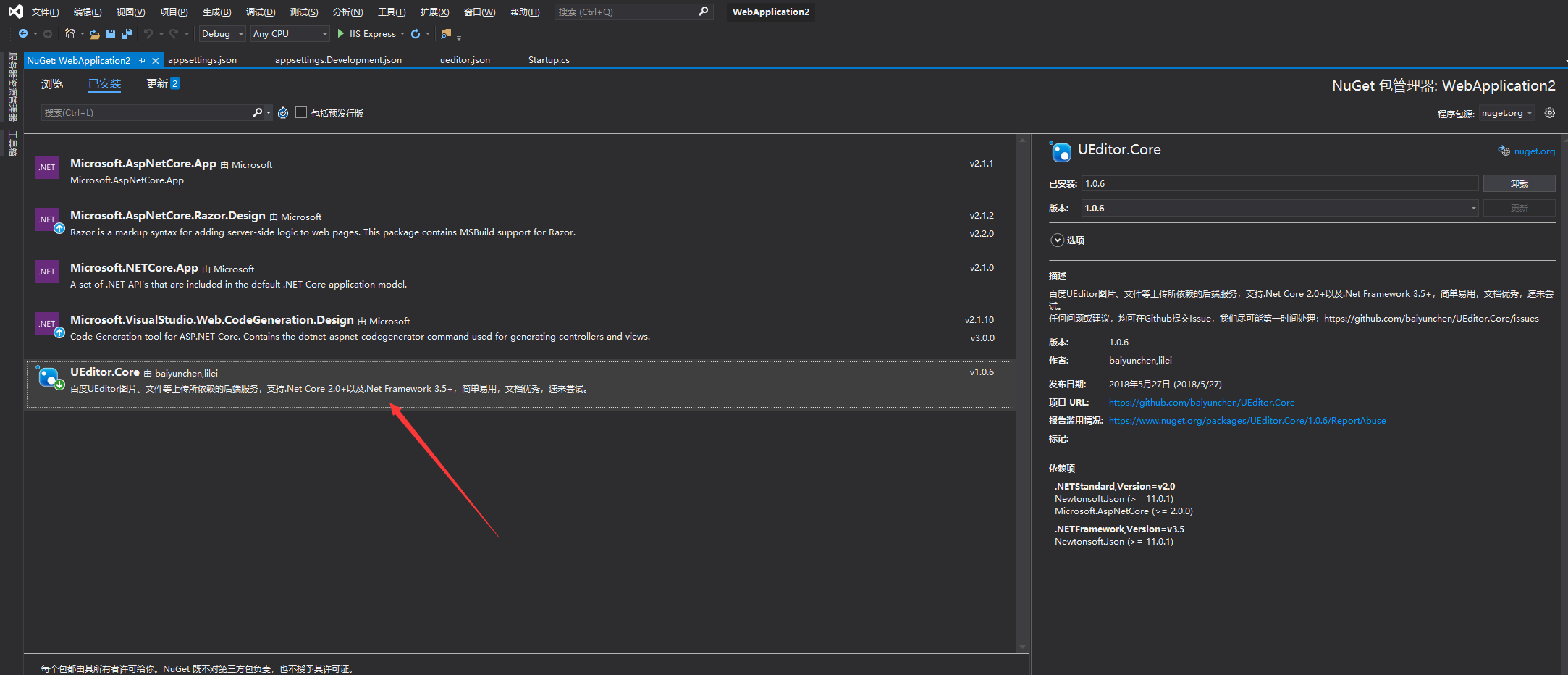Click the 更新 update button in details pane

[x=1519, y=209]
